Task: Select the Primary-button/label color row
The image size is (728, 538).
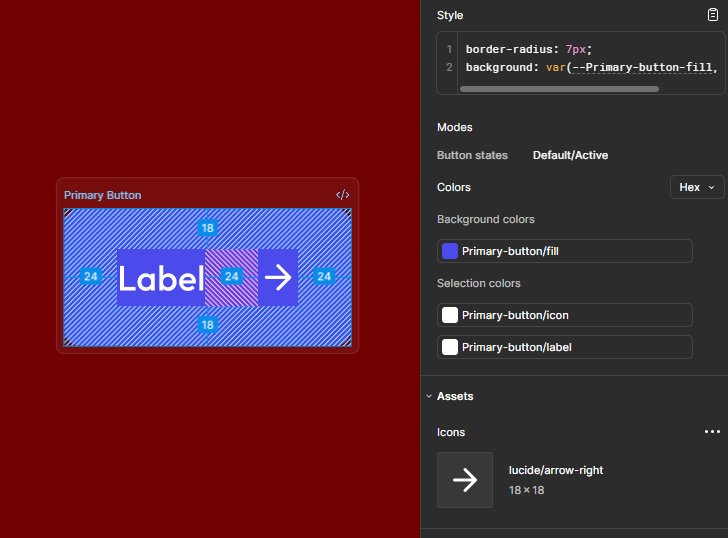Action: [x=565, y=347]
